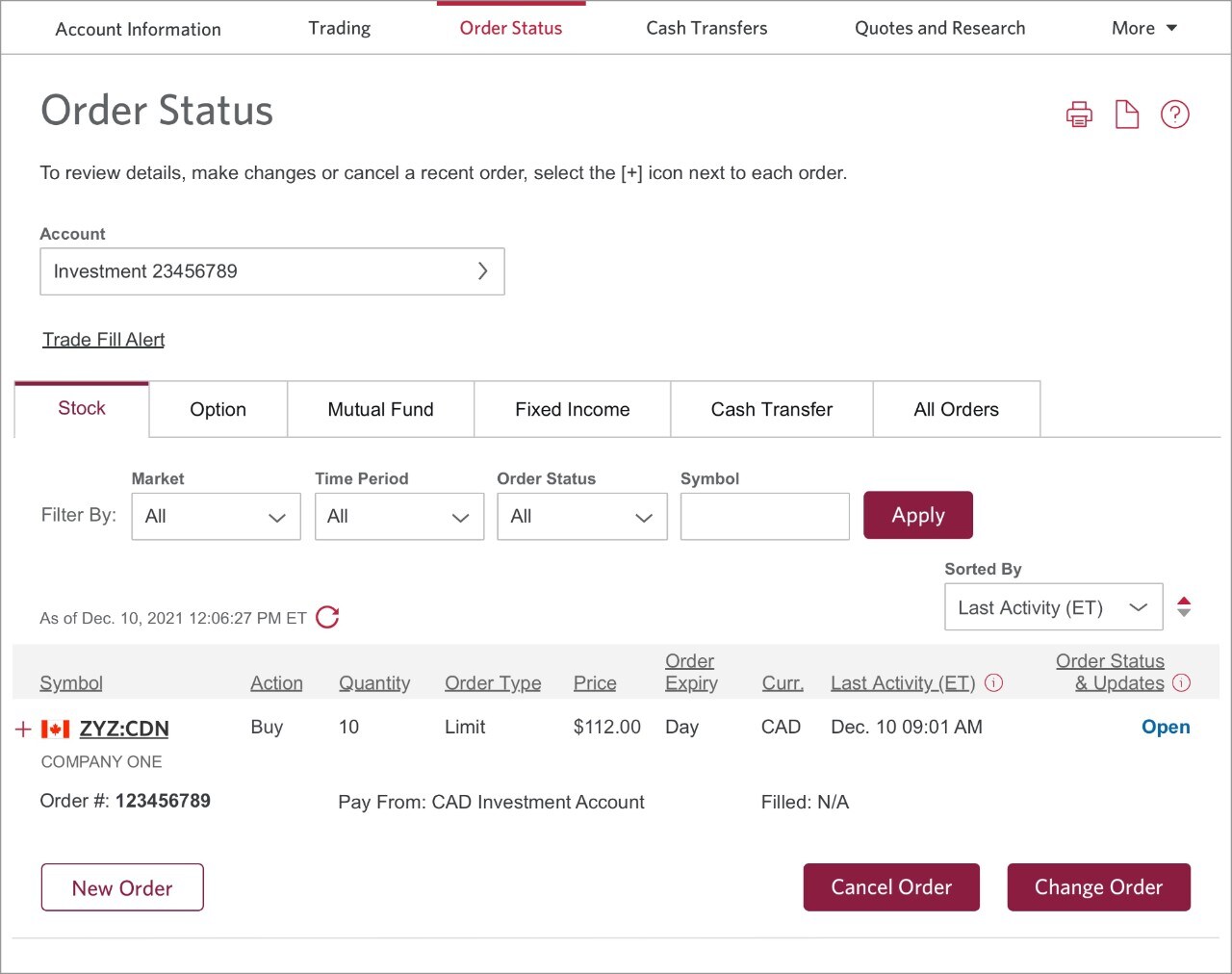The image size is (1232, 974).
Task: Select the Stock tab
Action: 82,409
